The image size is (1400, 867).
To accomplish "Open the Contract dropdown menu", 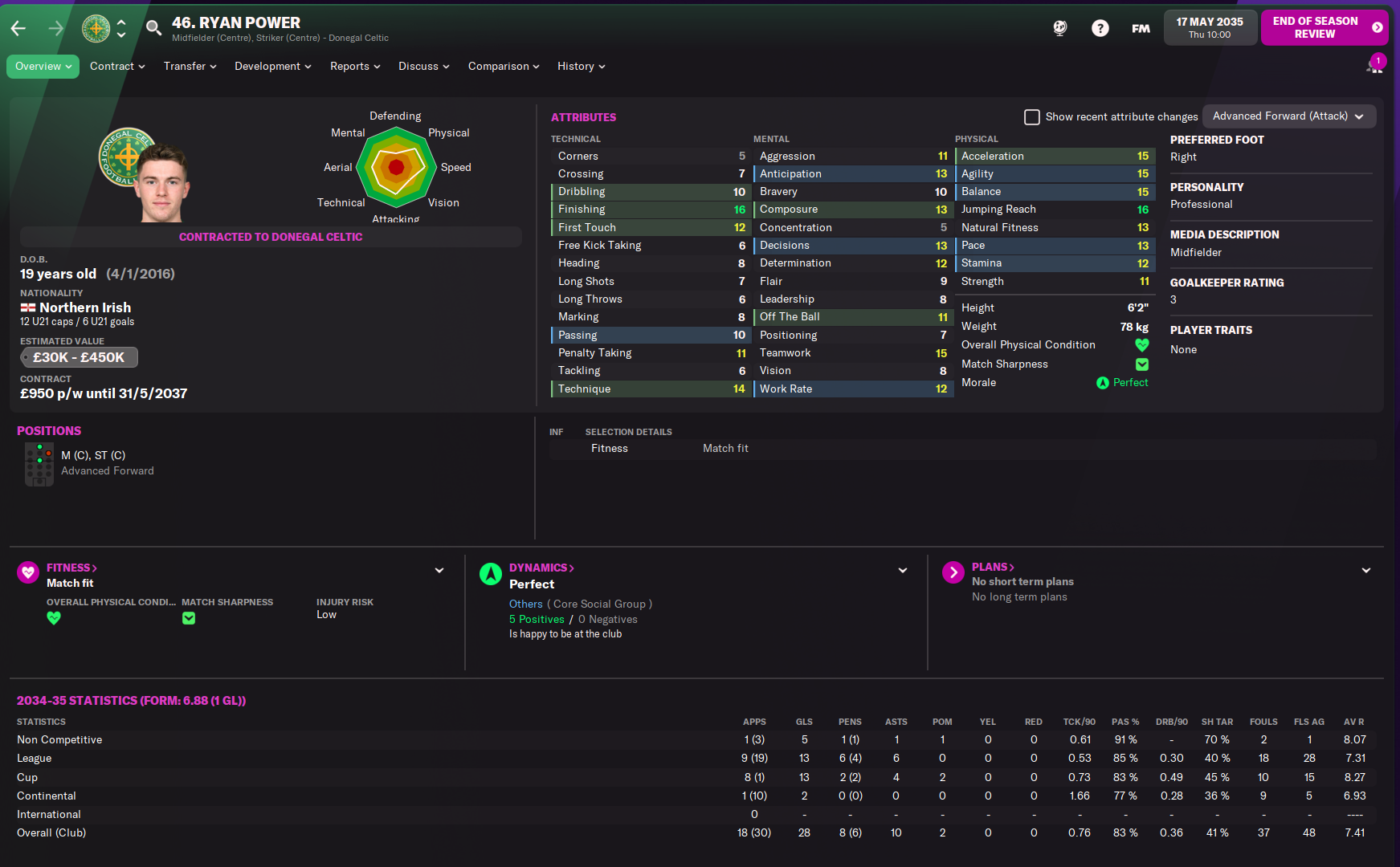I will (117, 67).
